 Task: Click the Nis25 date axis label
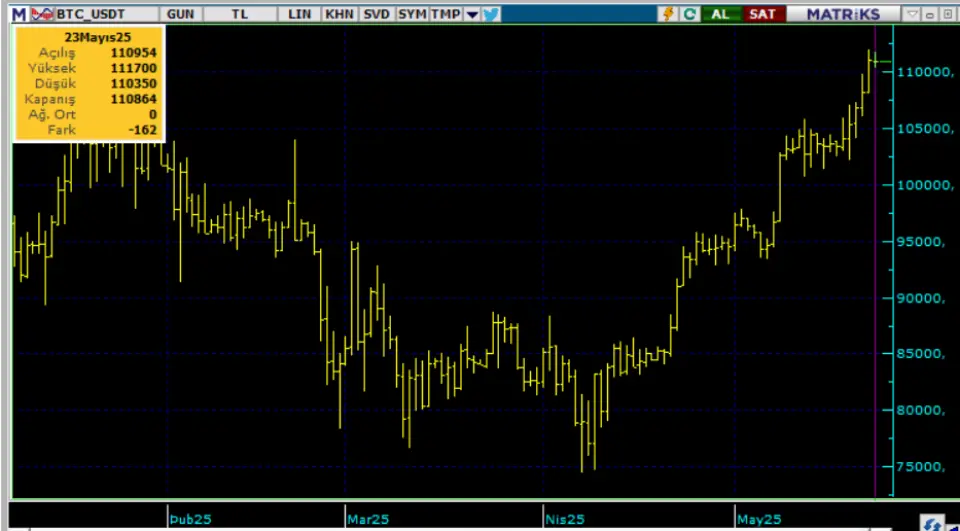coord(564,520)
